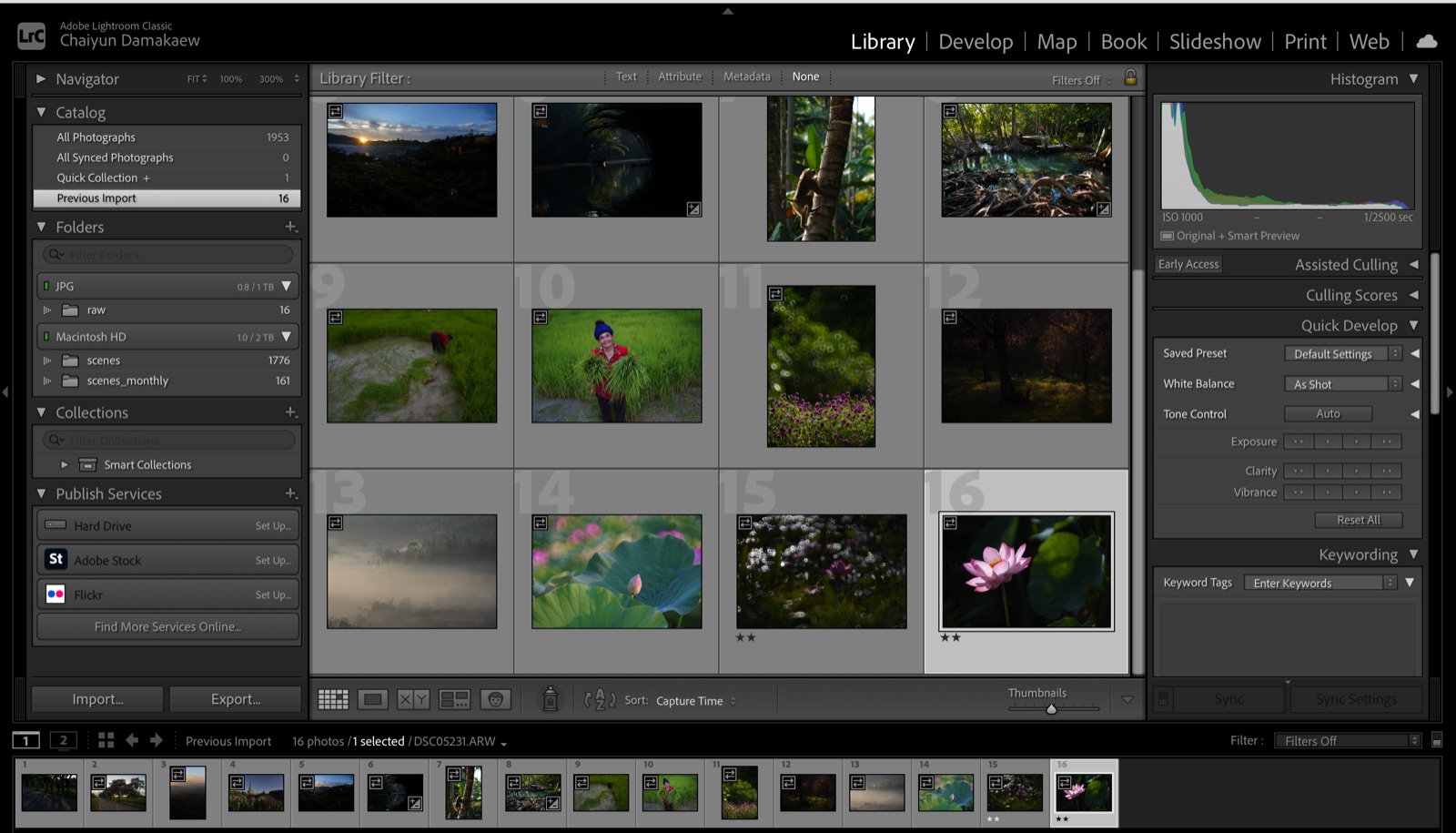
Task: Add a new folder with the plus icon
Action: [x=290, y=226]
